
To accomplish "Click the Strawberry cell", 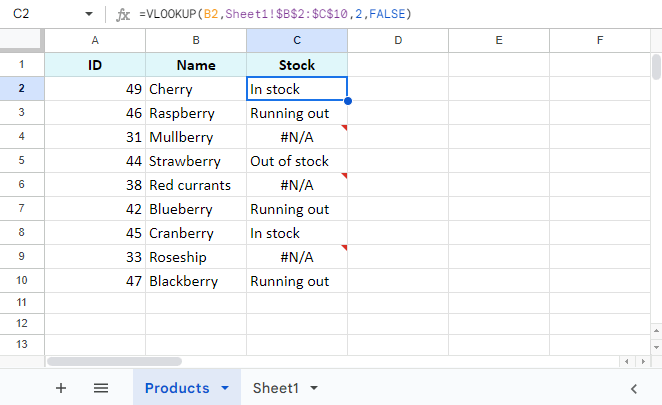I will click(x=196, y=161).
